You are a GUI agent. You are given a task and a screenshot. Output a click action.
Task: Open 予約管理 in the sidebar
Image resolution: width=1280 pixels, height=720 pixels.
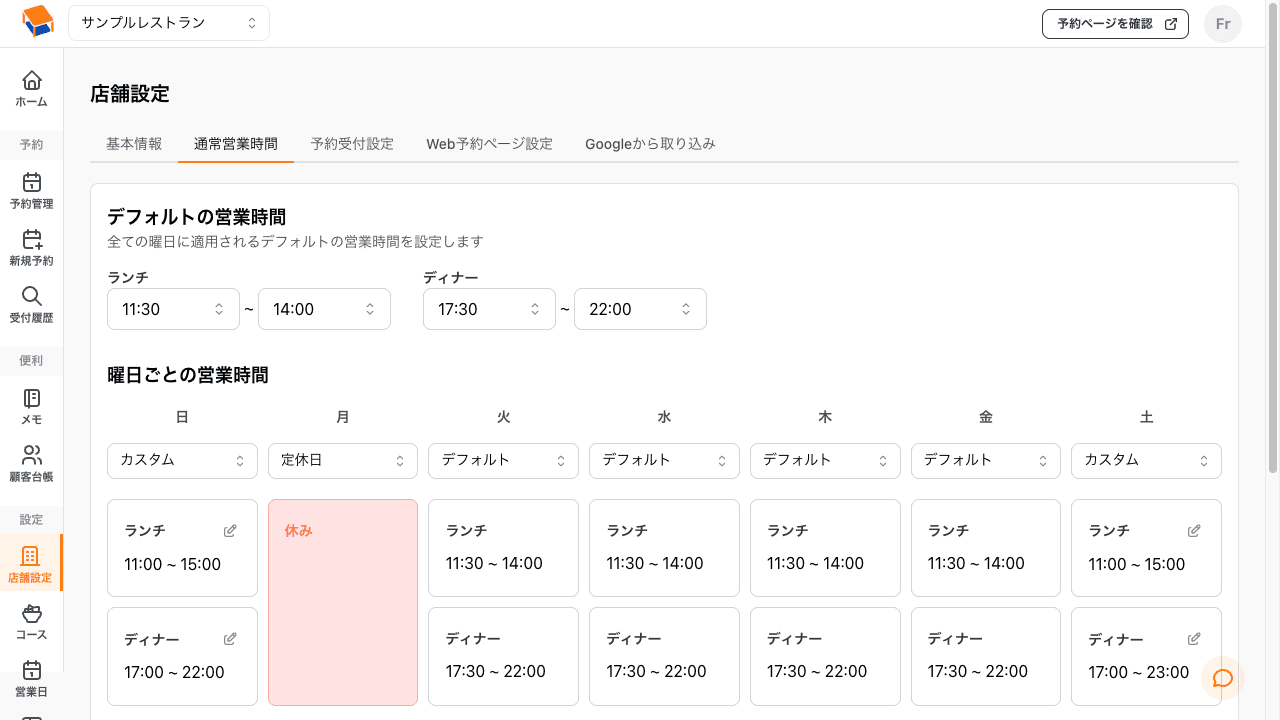(x=31, y=192)
